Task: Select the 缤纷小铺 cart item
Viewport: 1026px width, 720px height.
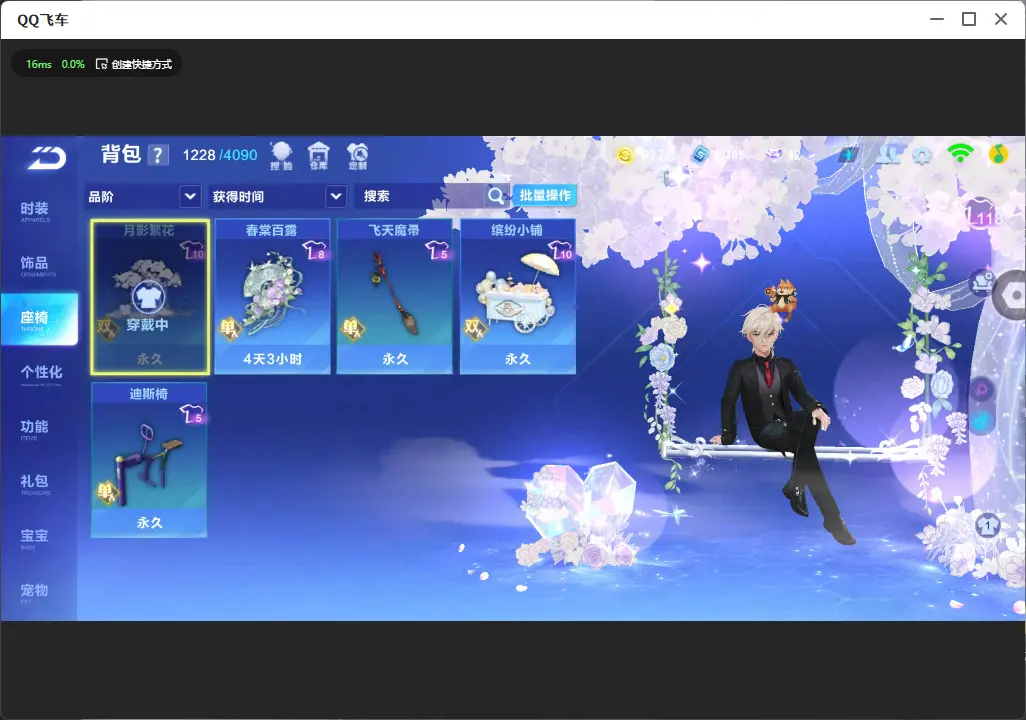Action: click(518, 297)
